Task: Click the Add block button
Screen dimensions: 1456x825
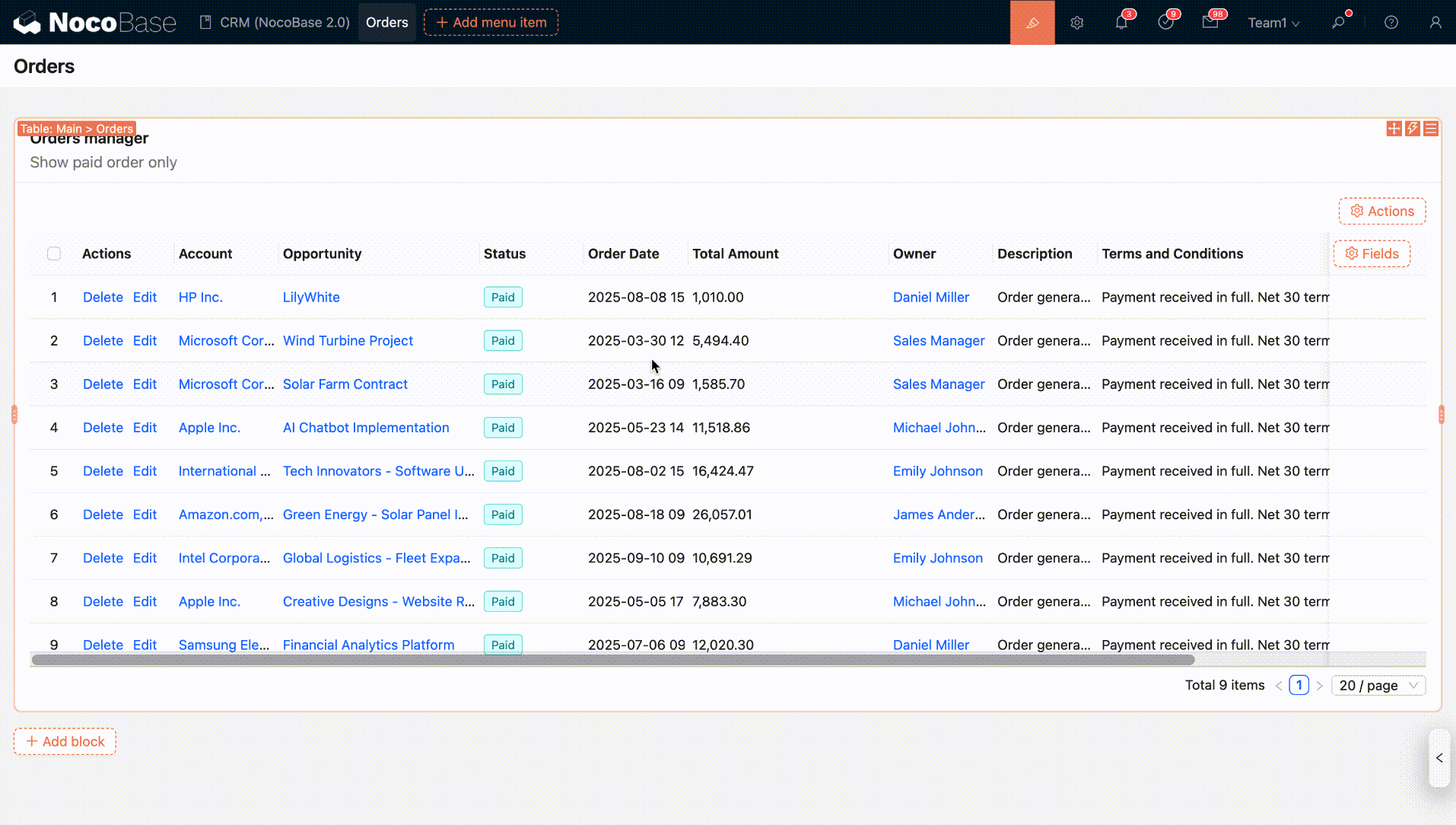Action: click(65, 741)
